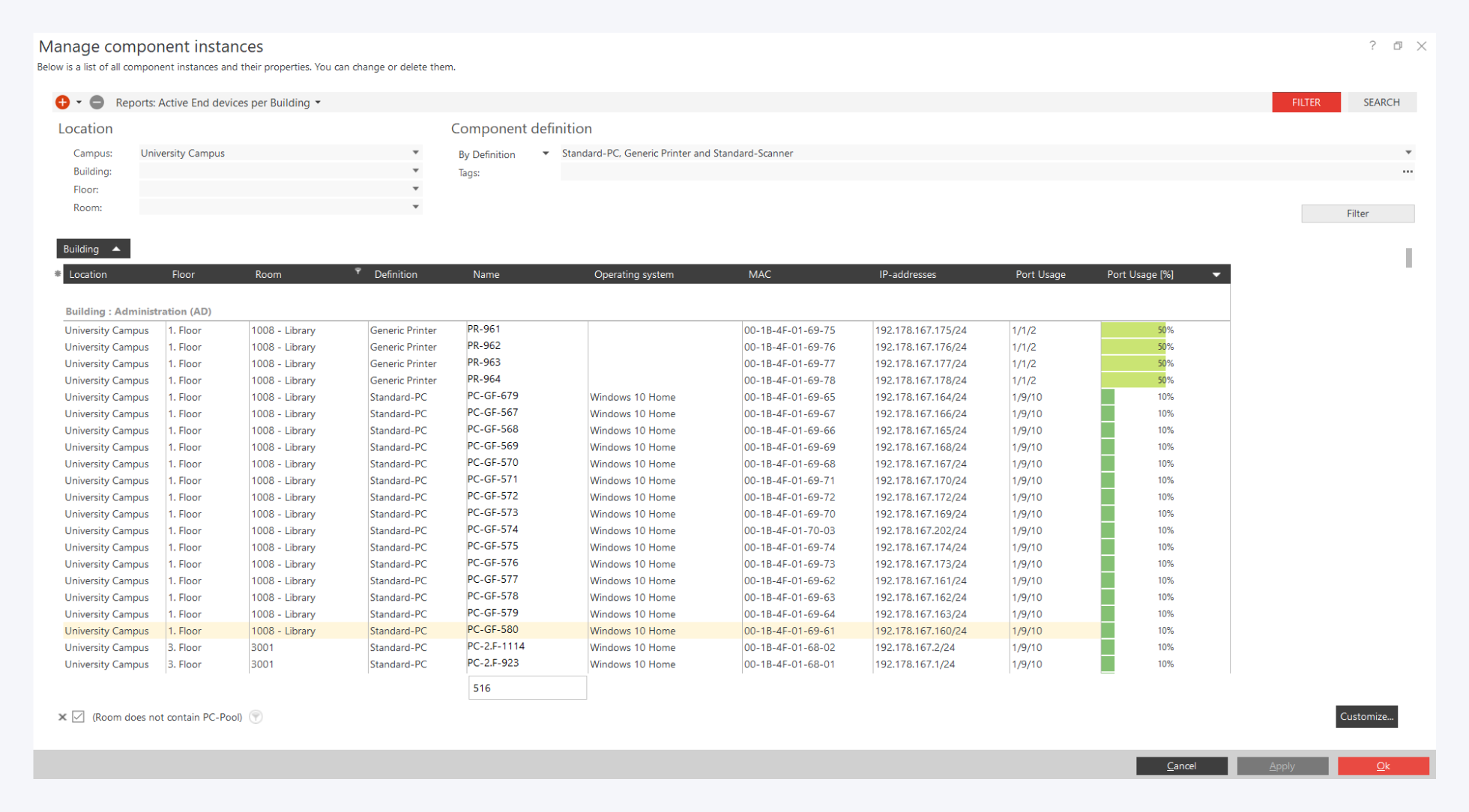Click the asterisk icon left of the table header
1469x812 pixels.
pos(58,274)
